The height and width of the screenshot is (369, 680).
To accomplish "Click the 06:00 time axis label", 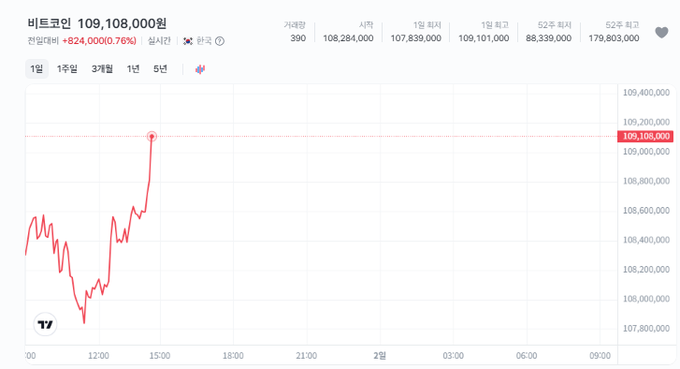I will (x=526, y=356).
